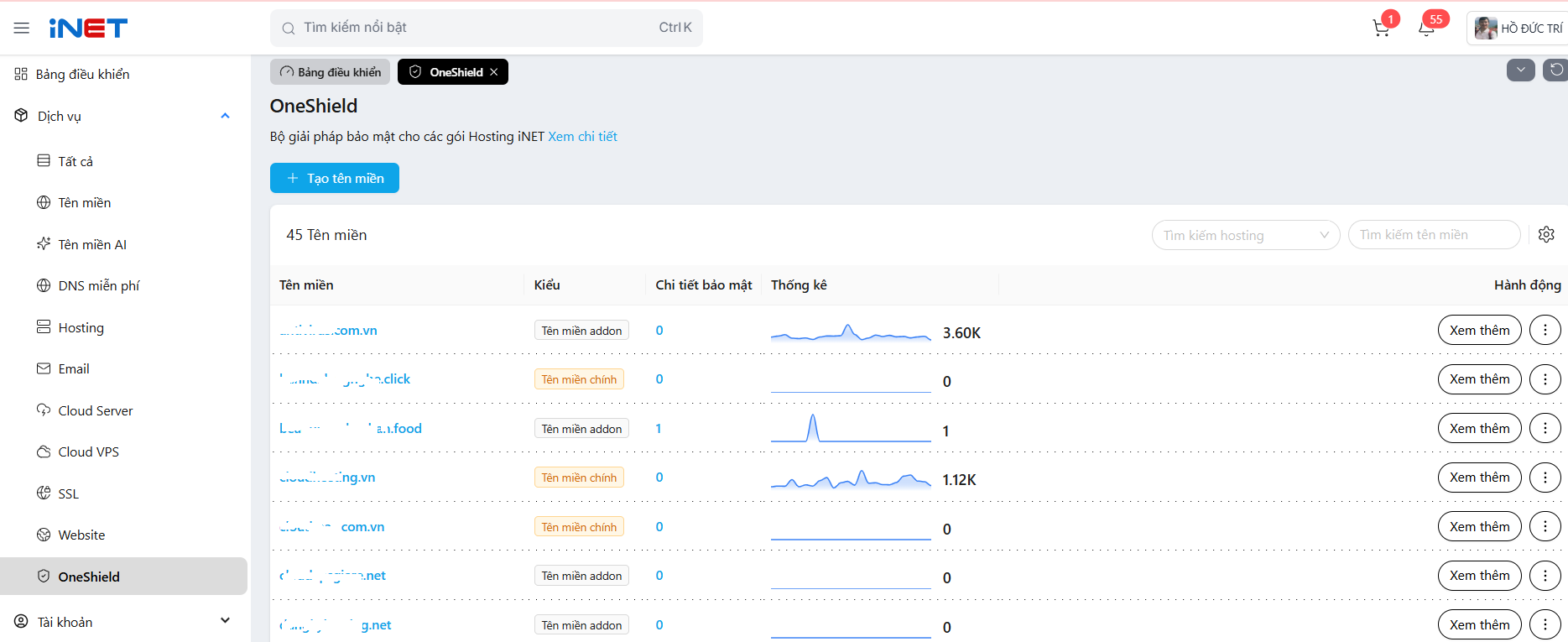Open the domain link ending in .food
1568x642 pixels.
click(x=351, y=429)
